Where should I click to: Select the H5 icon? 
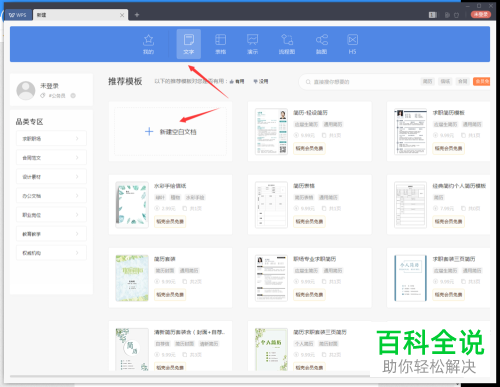coord(352,44)
